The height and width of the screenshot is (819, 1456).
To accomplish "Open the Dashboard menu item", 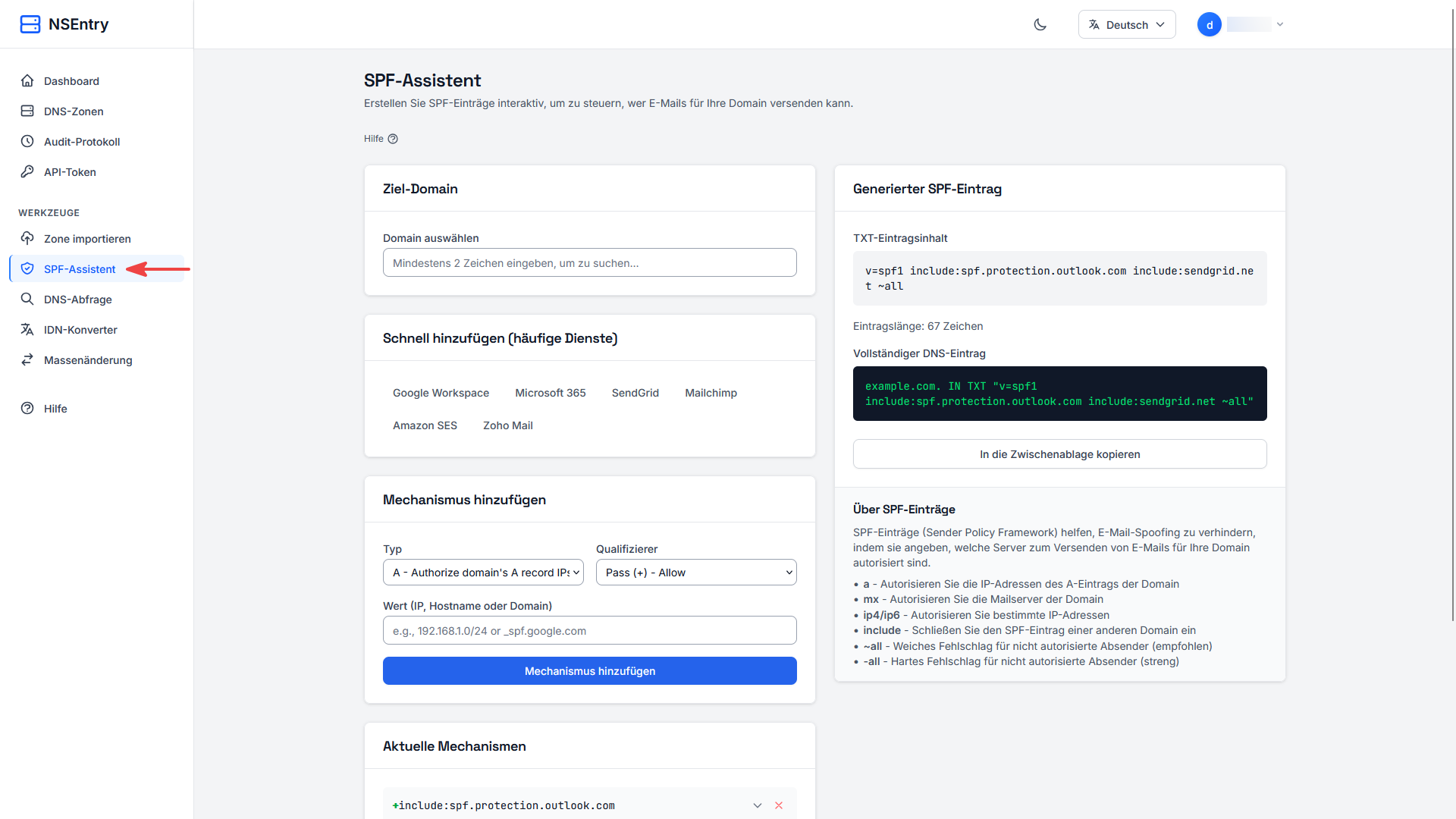I will tap(97, 80).
